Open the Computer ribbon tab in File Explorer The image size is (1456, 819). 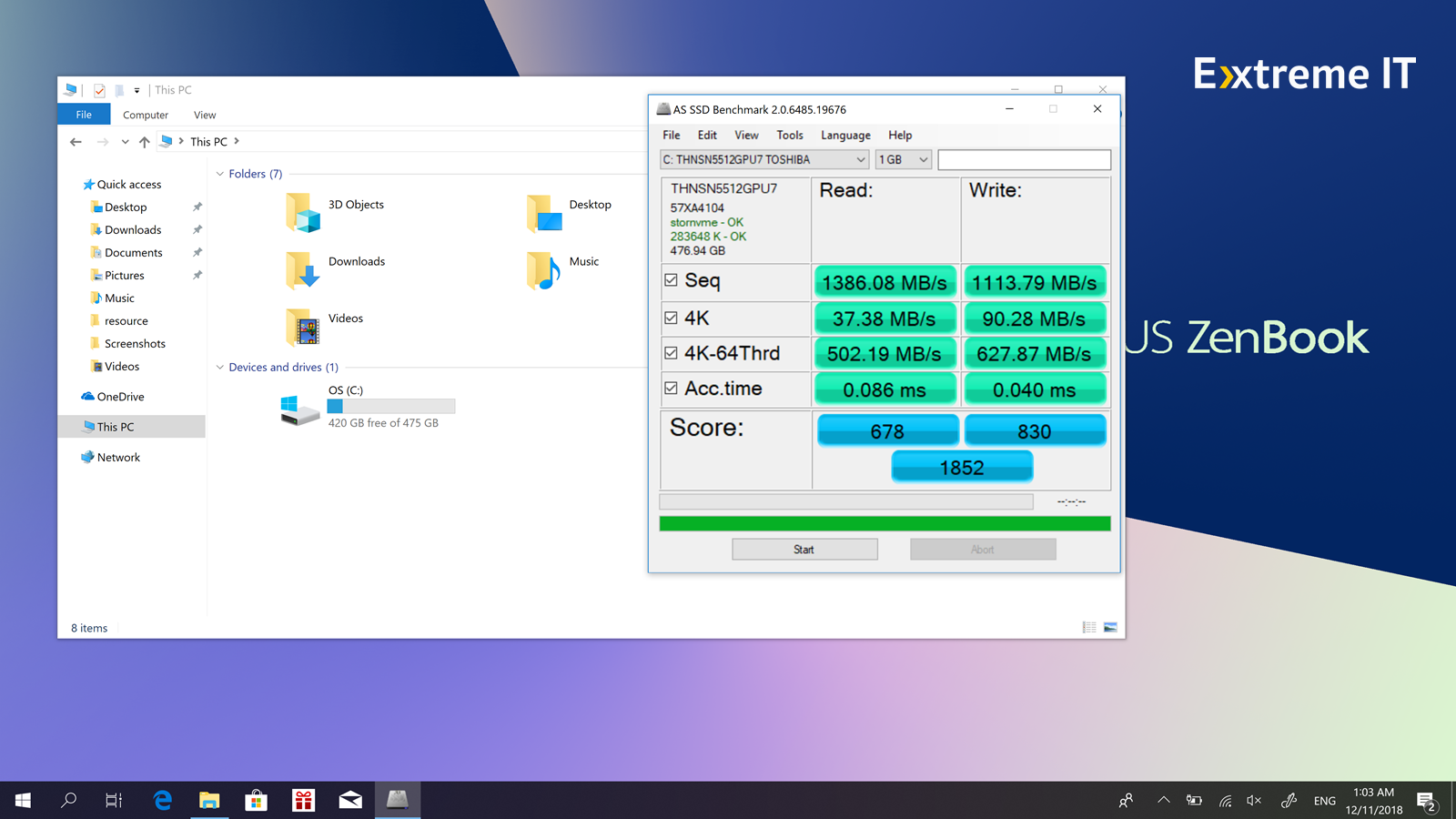point(146,115)
